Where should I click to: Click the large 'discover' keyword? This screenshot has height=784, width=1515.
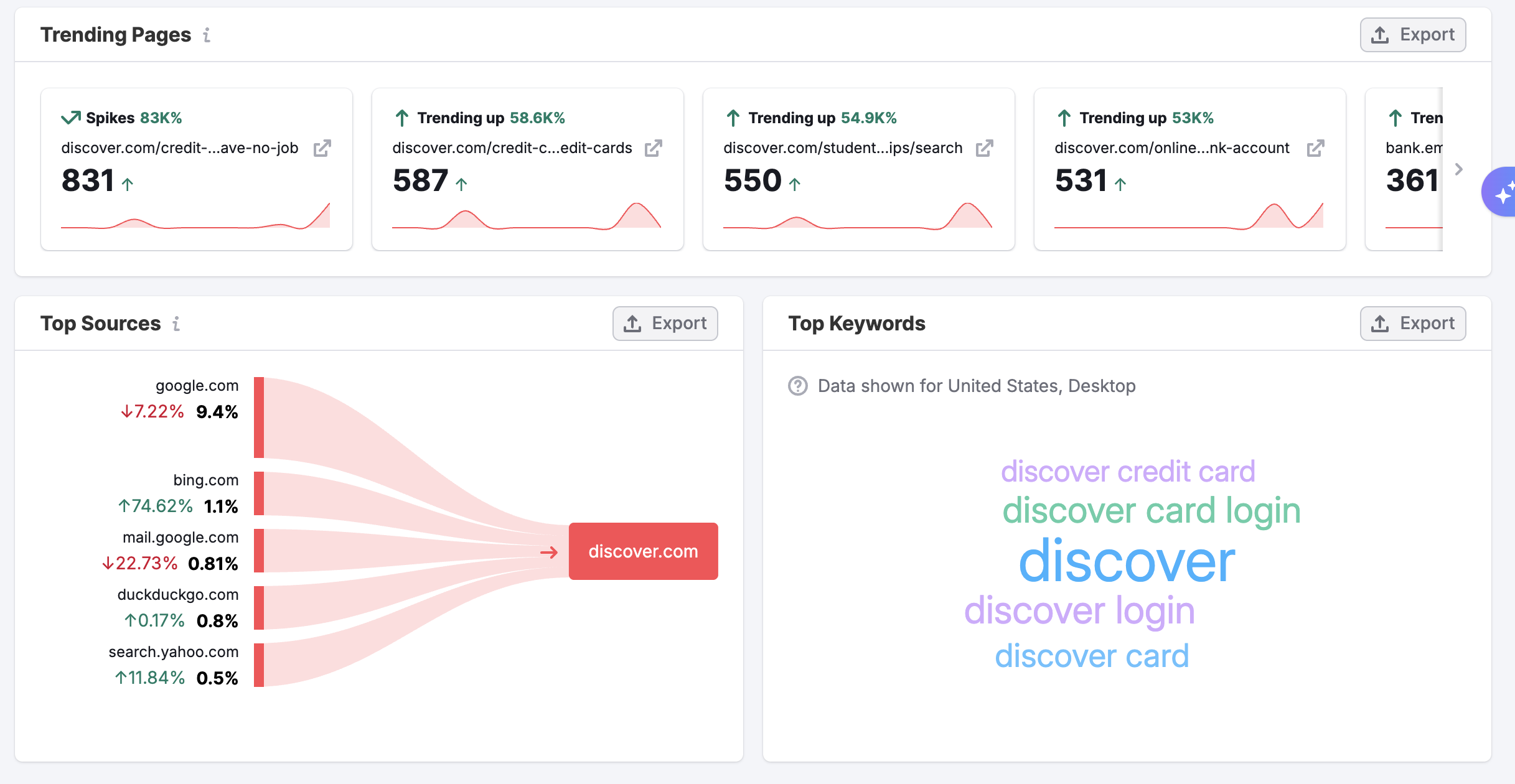(x=1126, y=562)
